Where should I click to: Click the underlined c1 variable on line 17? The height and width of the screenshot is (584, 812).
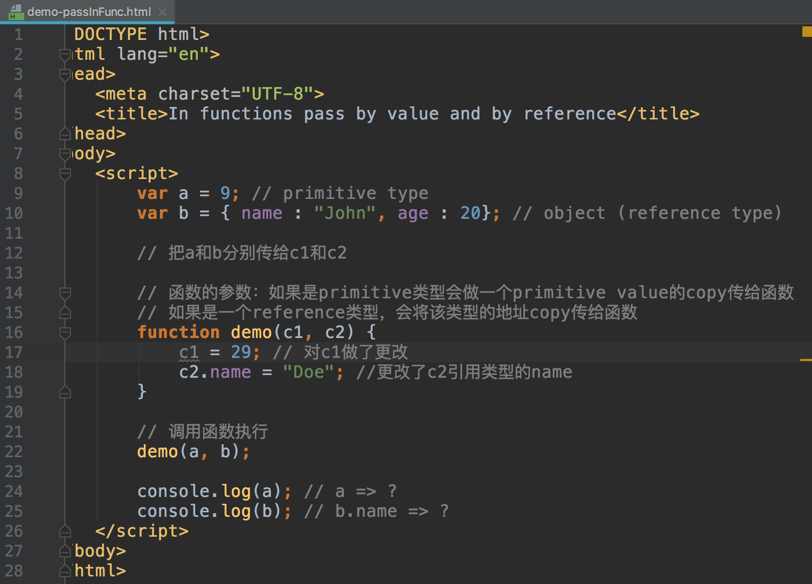coord(189,353)
